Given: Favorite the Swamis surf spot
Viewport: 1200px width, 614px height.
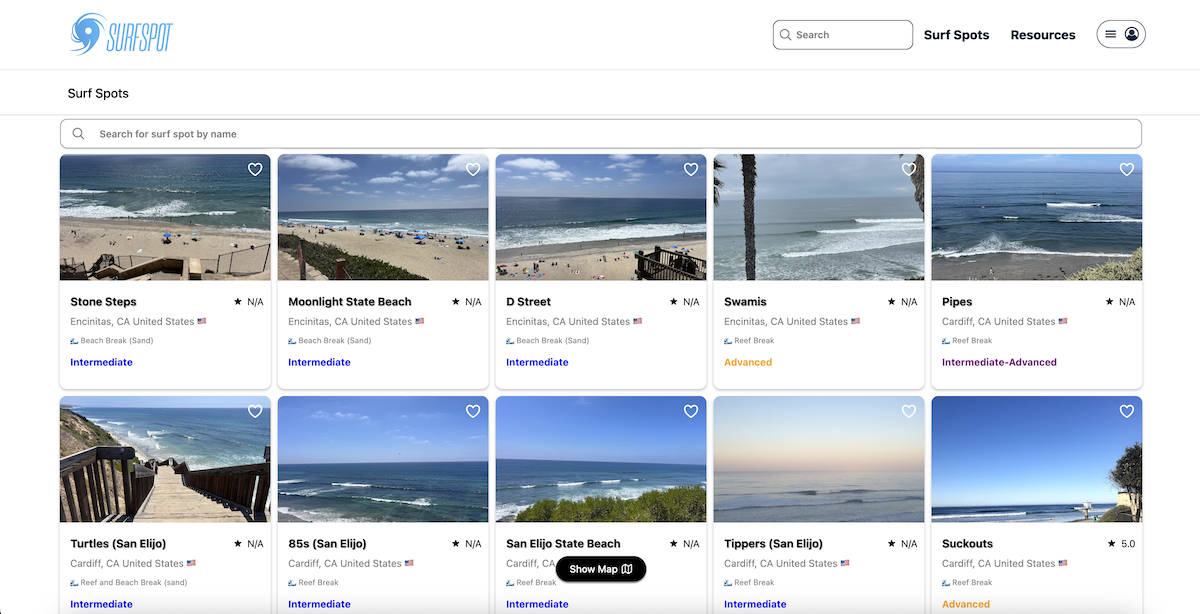Looking at the screenshot, I should click(x=909, y=170).
